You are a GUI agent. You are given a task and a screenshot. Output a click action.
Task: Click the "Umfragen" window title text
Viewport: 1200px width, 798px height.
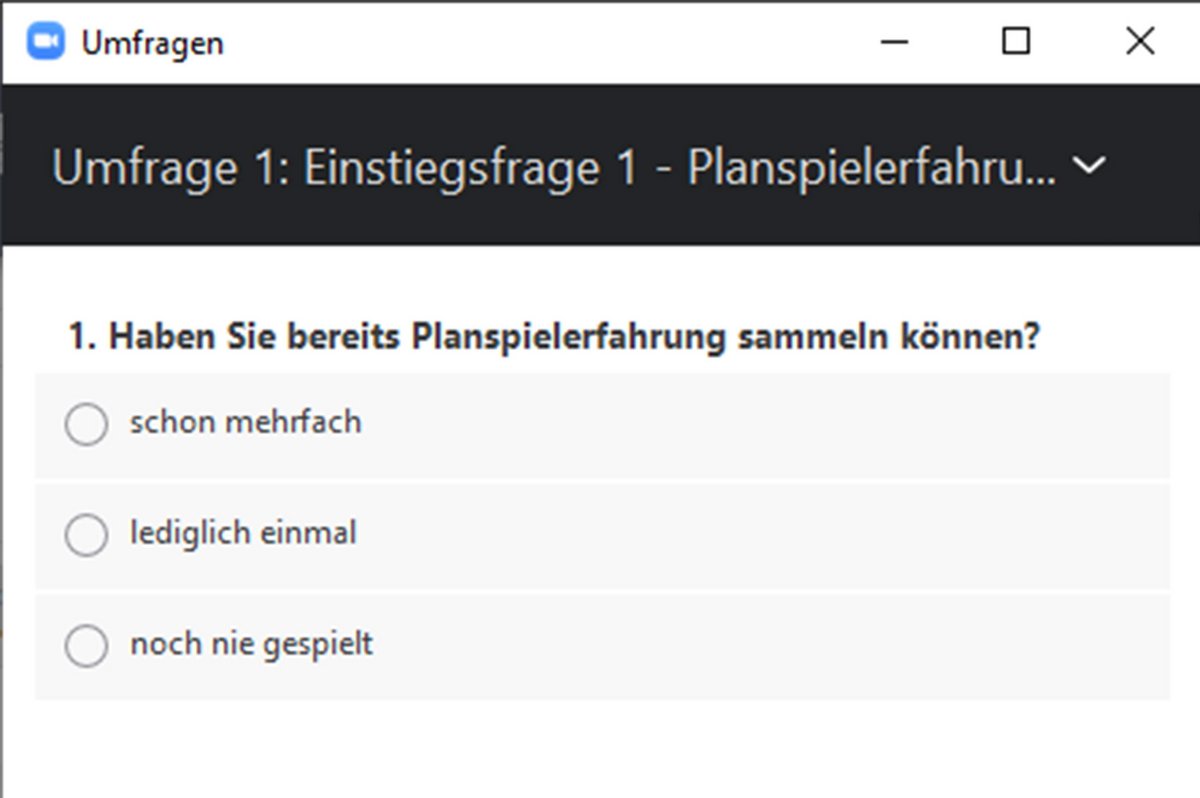click(x=152, y=43)
